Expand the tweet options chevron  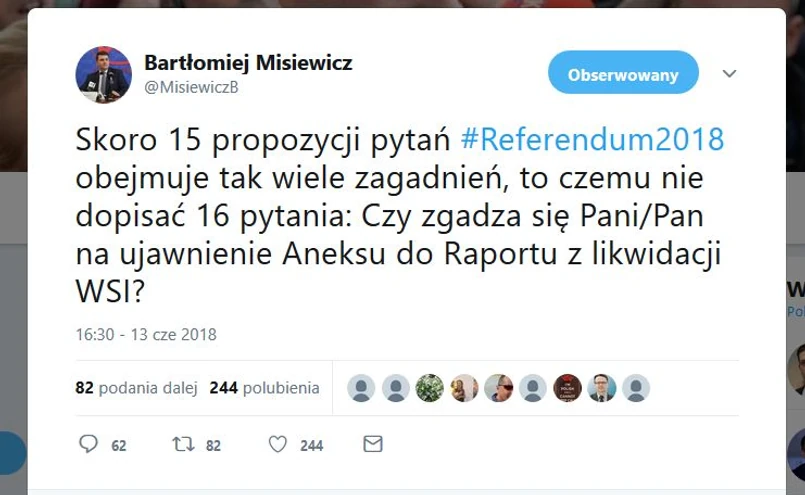coord(730,73)
